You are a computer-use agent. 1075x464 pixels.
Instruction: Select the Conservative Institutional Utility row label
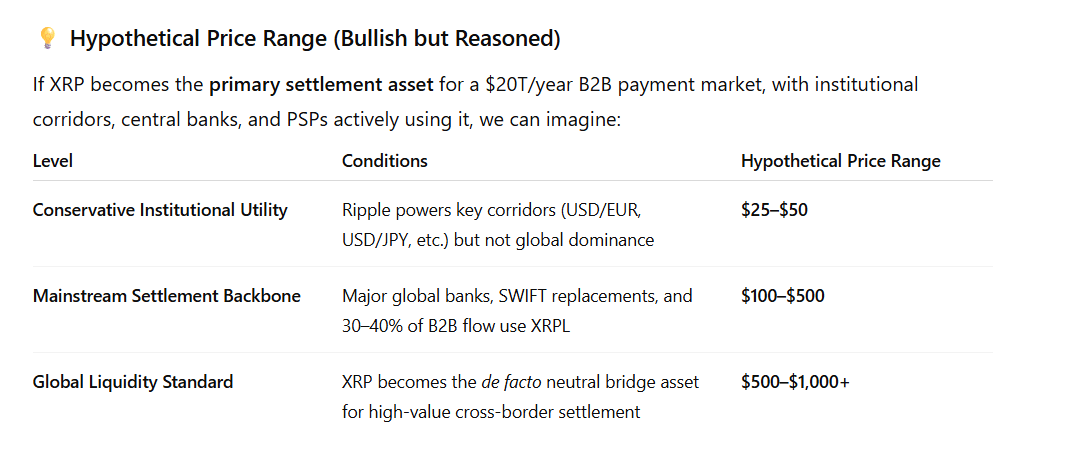(x=160, y=210)
